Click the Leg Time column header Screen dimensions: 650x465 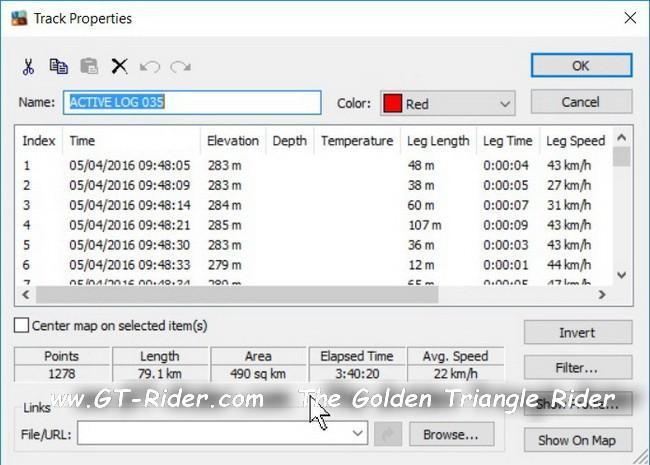coord(508,141)
